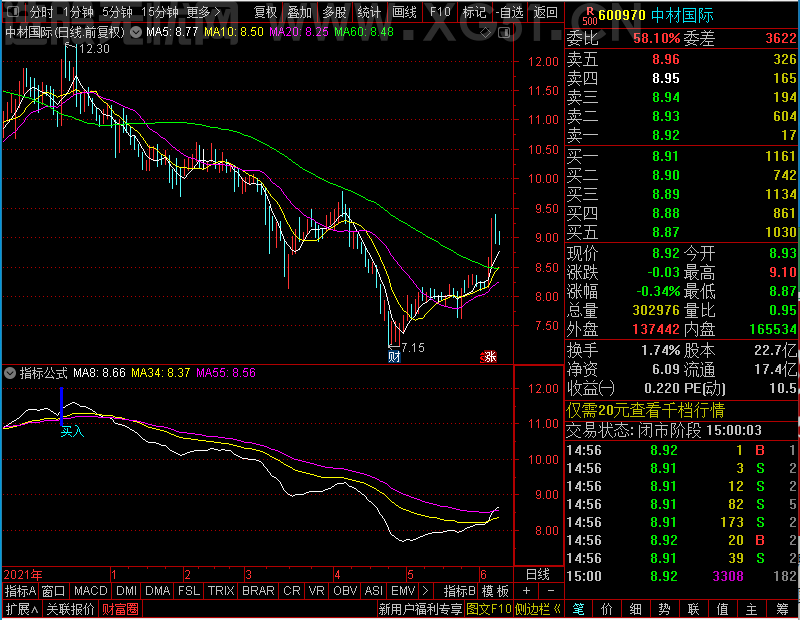Expand the chart title dropdown next to 中材国际(日线,前复权)

click(x=136, y=32)
